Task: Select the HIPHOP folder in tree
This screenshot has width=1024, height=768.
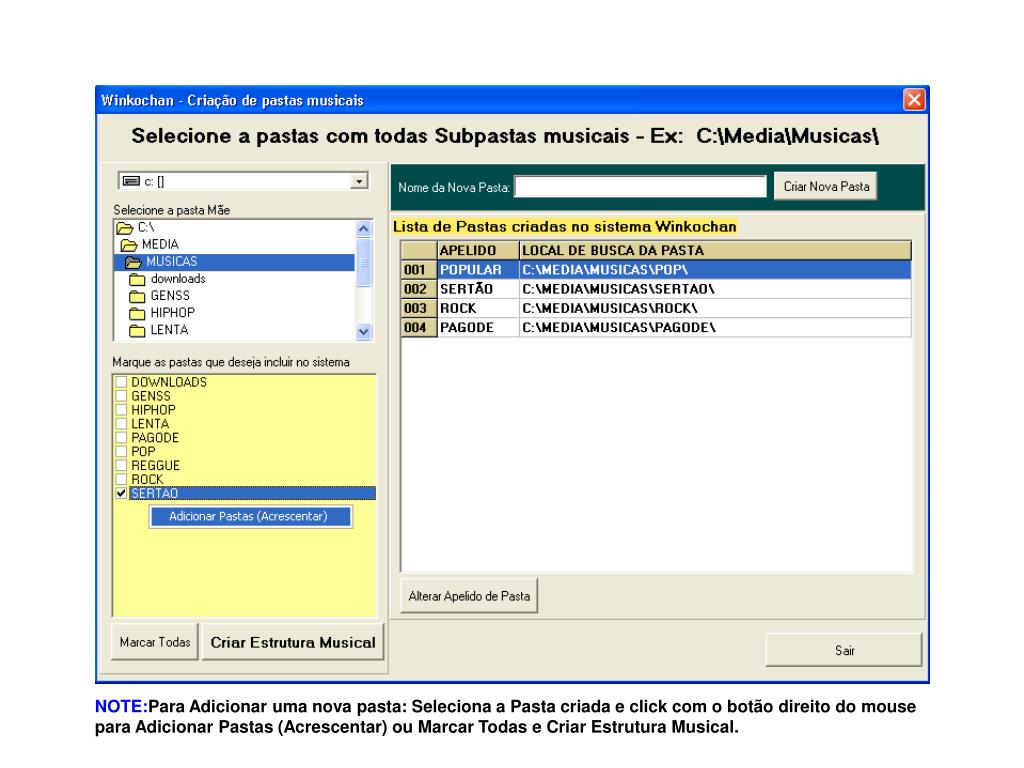Action: pyautogui.click(x=172, y=312)
